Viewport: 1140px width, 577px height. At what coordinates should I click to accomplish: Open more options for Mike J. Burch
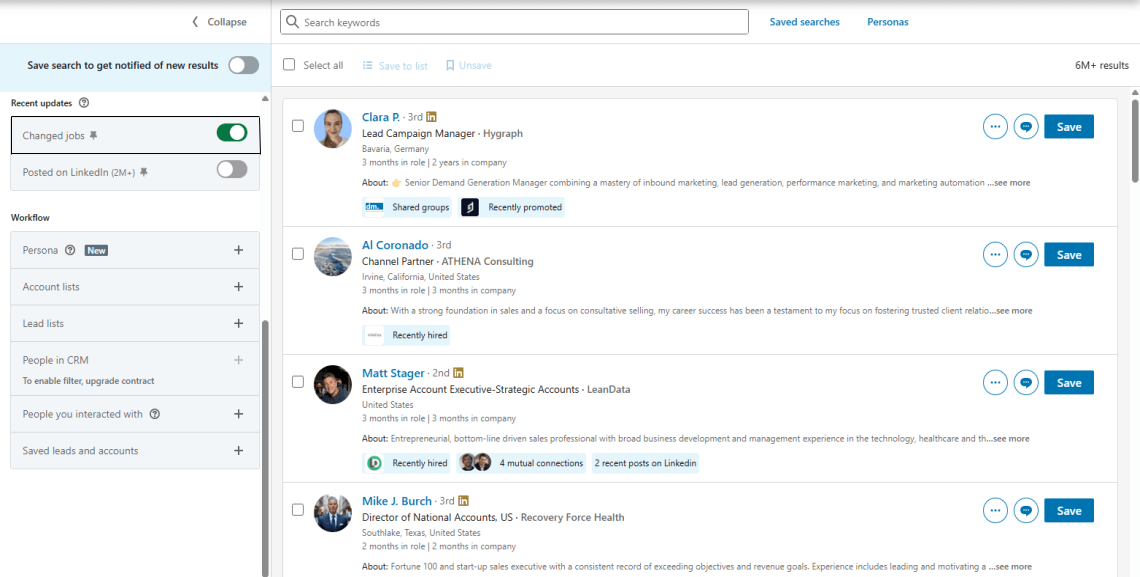point(995,510)
